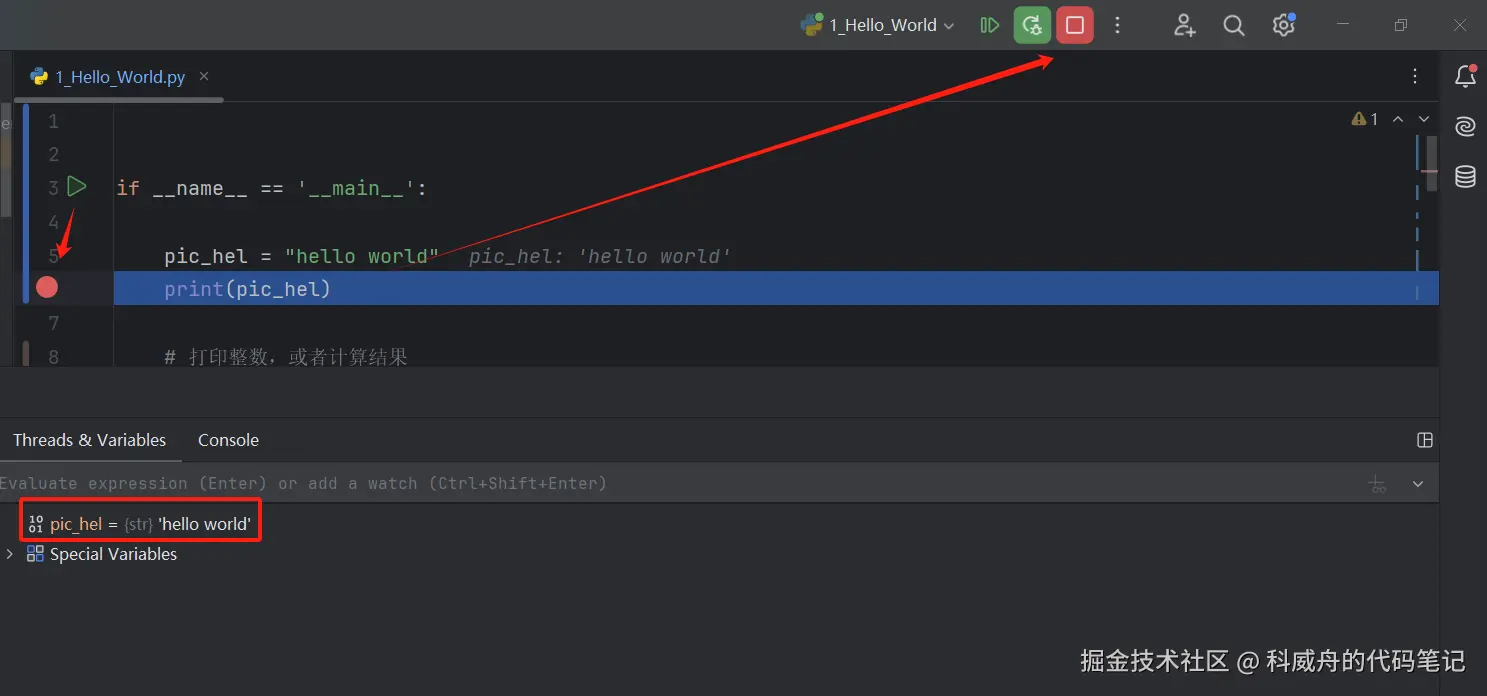Image resolution: width=1487 pixels, height=696 pixels.
Task: Open the 1_Hello_World run configuration dropdown
Action: pos(879,25)
